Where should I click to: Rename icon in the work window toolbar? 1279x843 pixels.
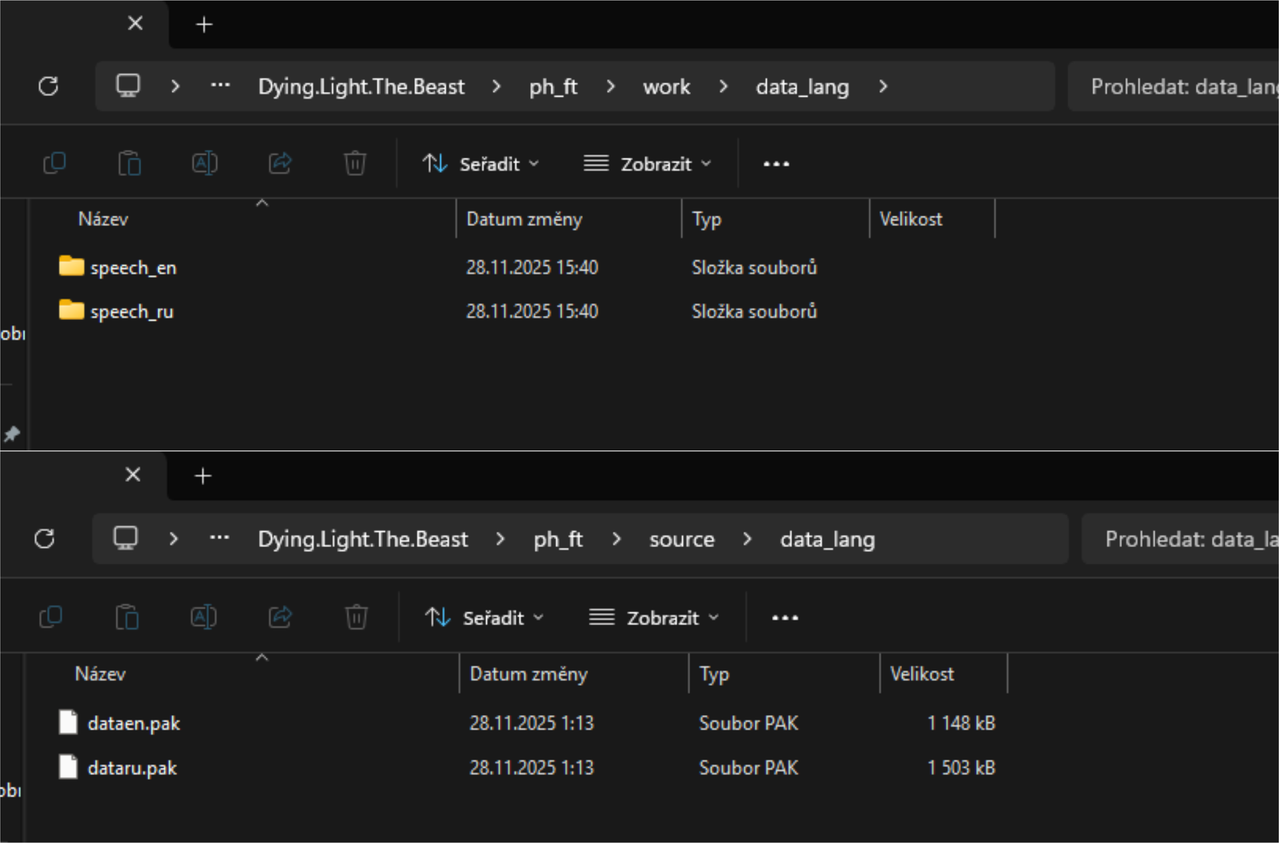(205, 163)
